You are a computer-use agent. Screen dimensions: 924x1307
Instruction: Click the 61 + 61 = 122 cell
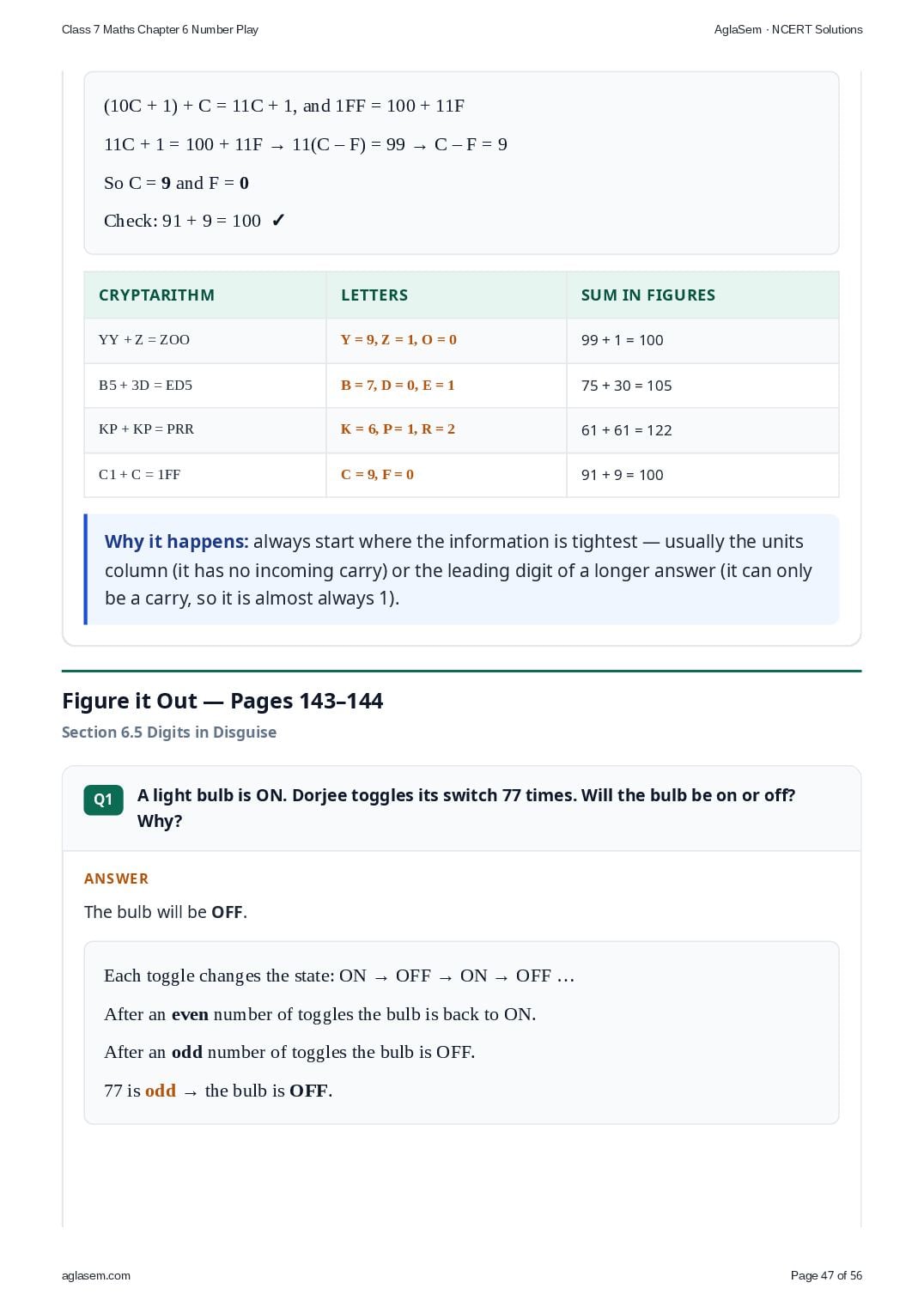coord(702,430)
